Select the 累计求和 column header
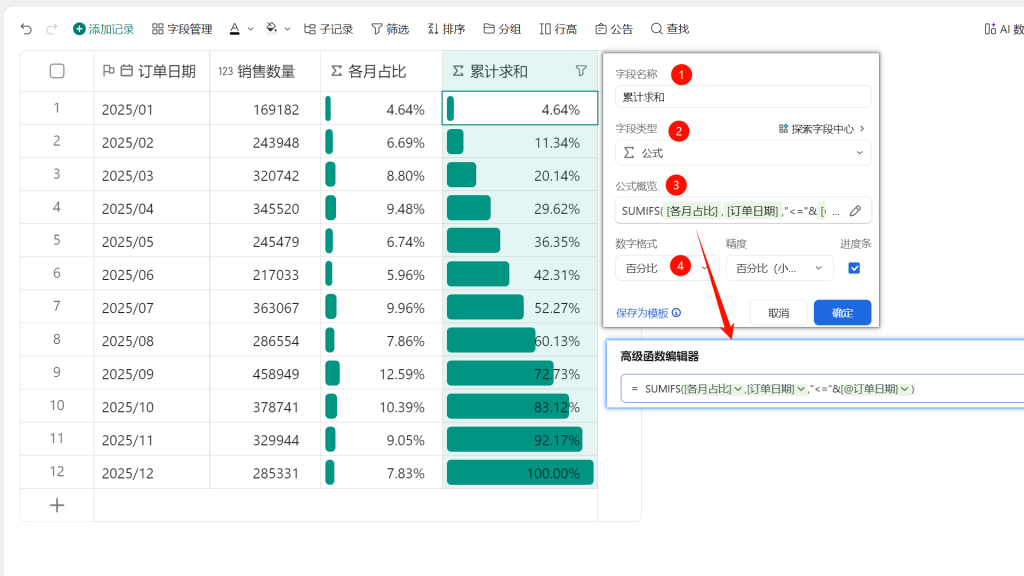The image size is (1024, 576). pyautogui.click(x=520, y=71)
